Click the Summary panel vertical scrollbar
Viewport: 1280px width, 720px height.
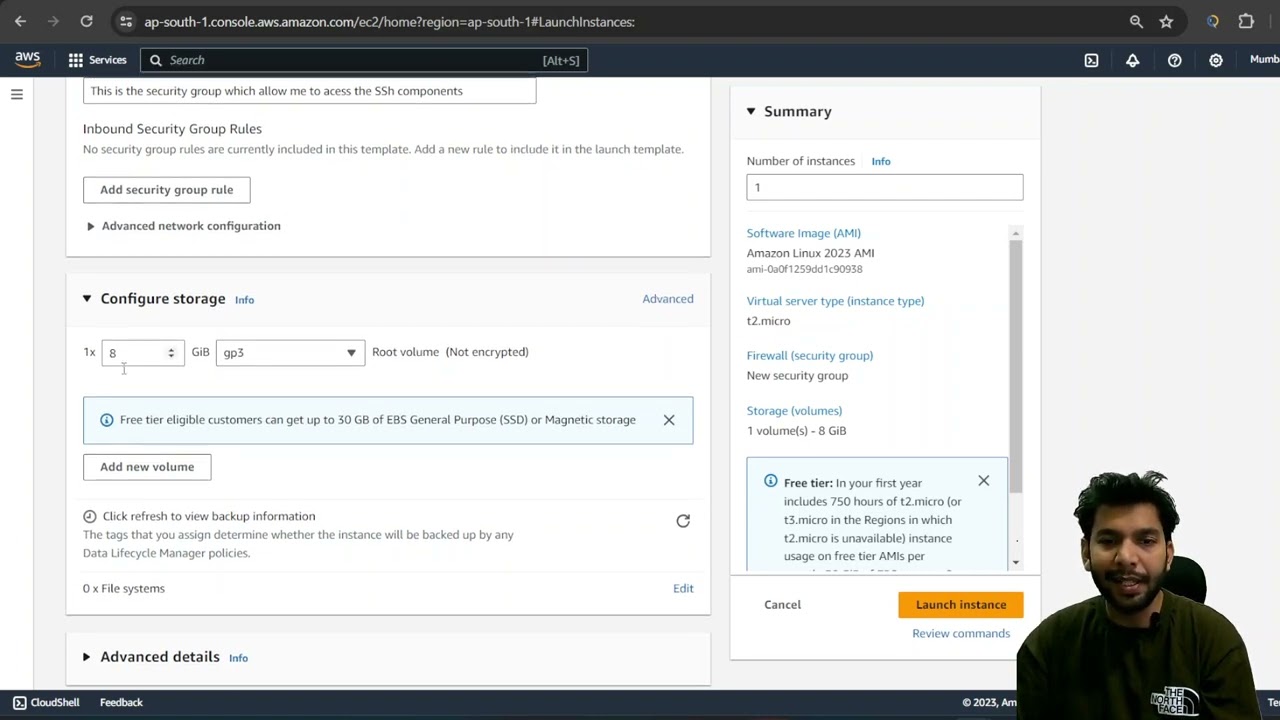click(x=1015, y=365)
